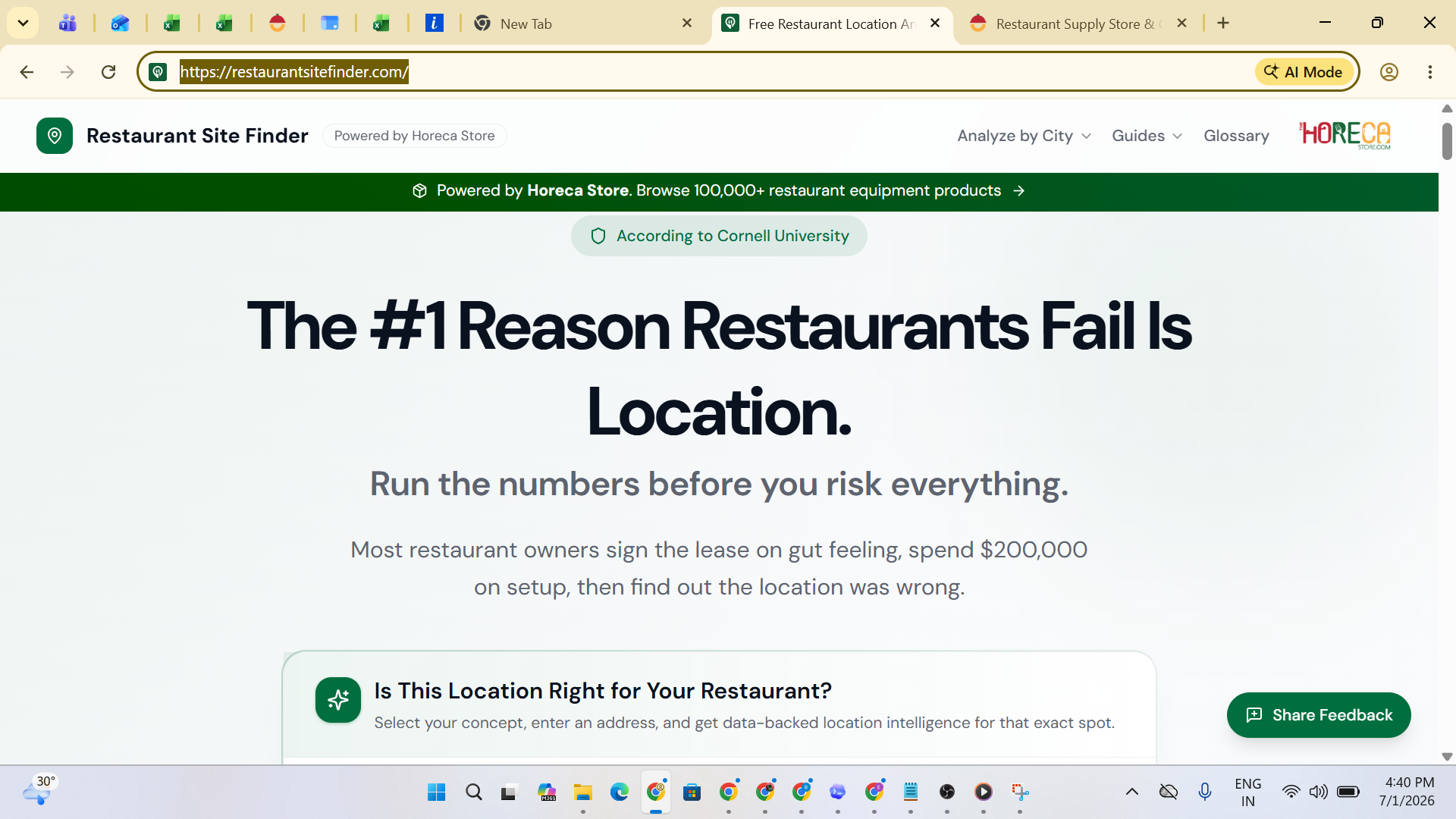Click the sparkle icon beside location question
The height and width of the screenshot is (819, 1456).
(338, 700)
